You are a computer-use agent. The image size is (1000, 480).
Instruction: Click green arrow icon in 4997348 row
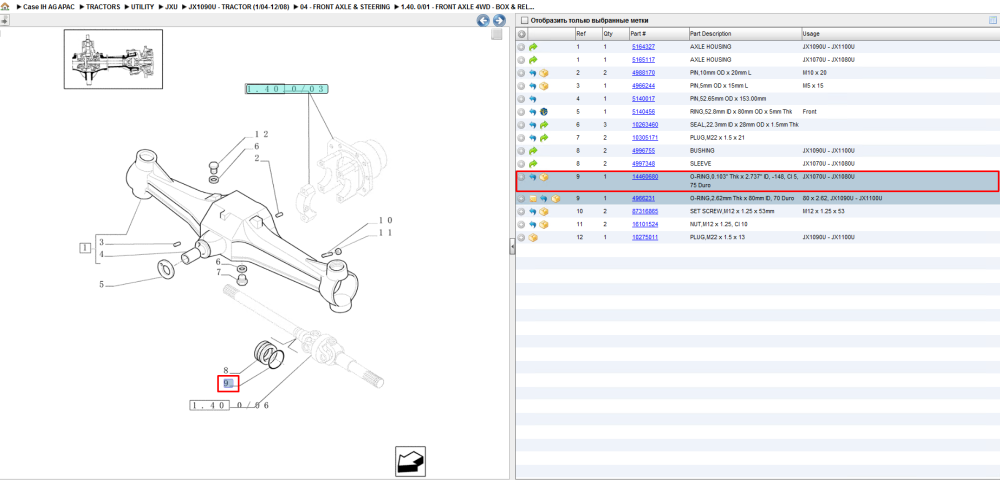[533, 164]
